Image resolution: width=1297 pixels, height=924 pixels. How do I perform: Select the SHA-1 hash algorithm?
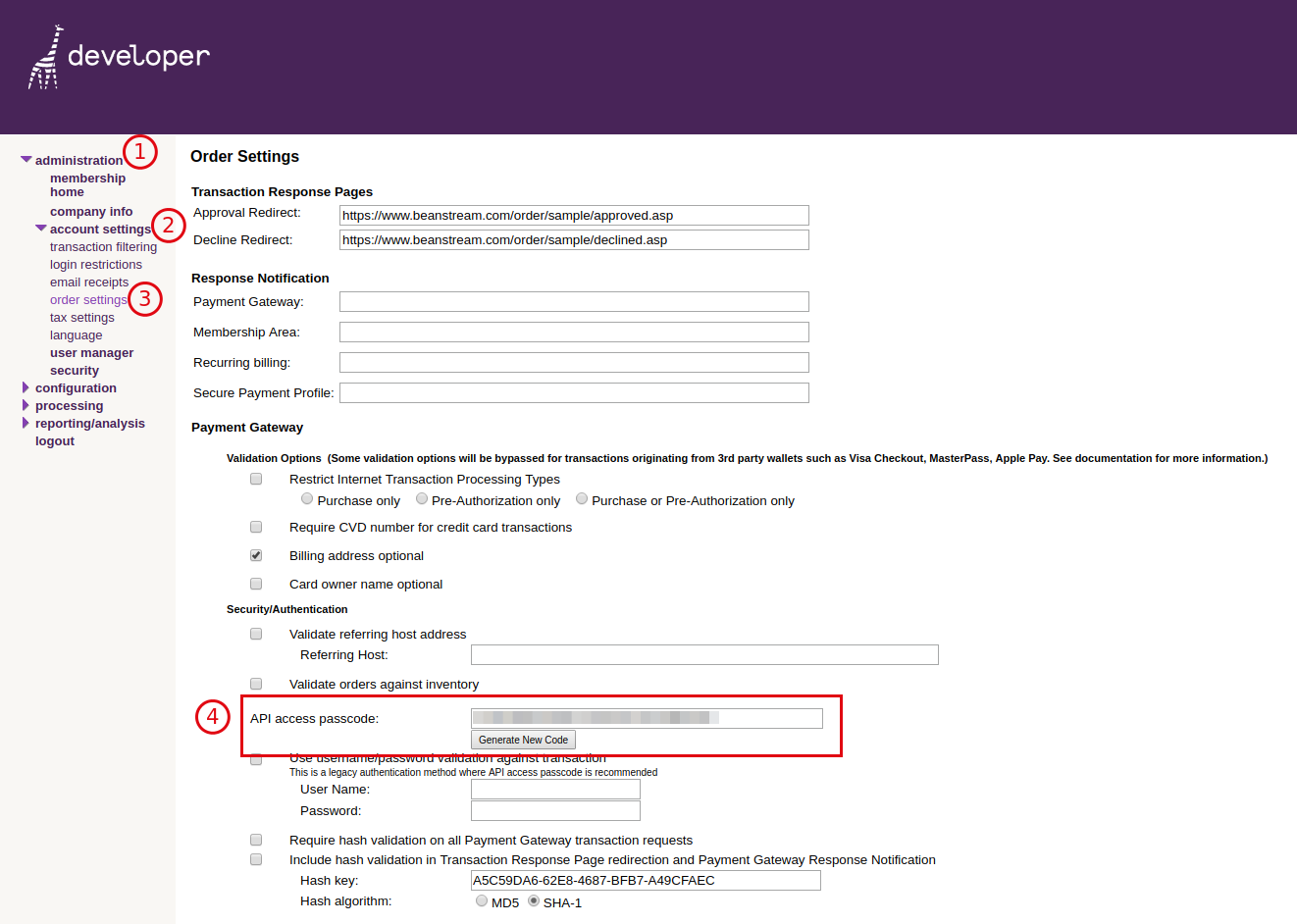click(534, 900)
